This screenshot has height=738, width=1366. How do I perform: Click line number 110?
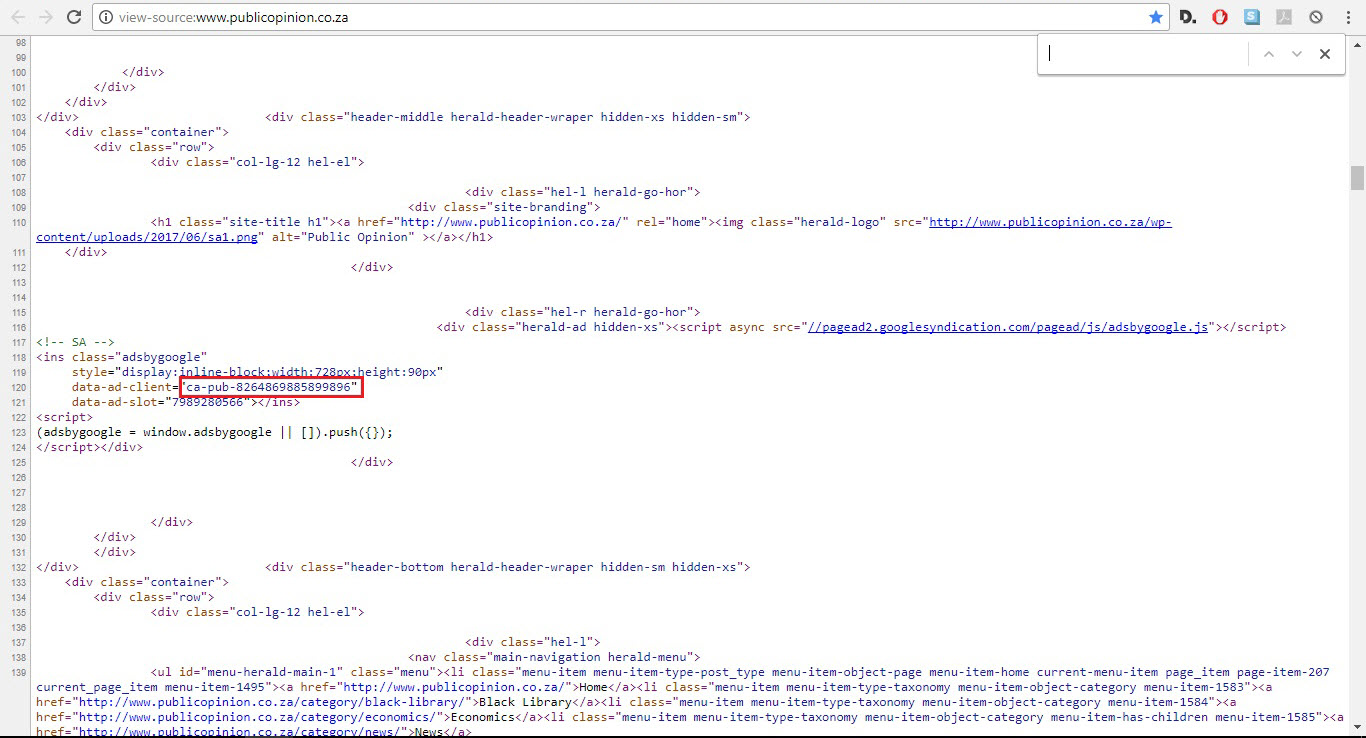[x=19, y=222]
